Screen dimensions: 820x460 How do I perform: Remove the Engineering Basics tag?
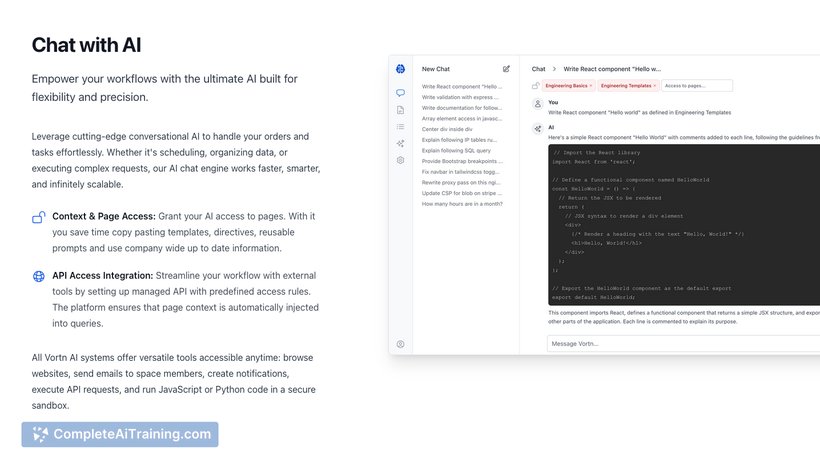591,86
